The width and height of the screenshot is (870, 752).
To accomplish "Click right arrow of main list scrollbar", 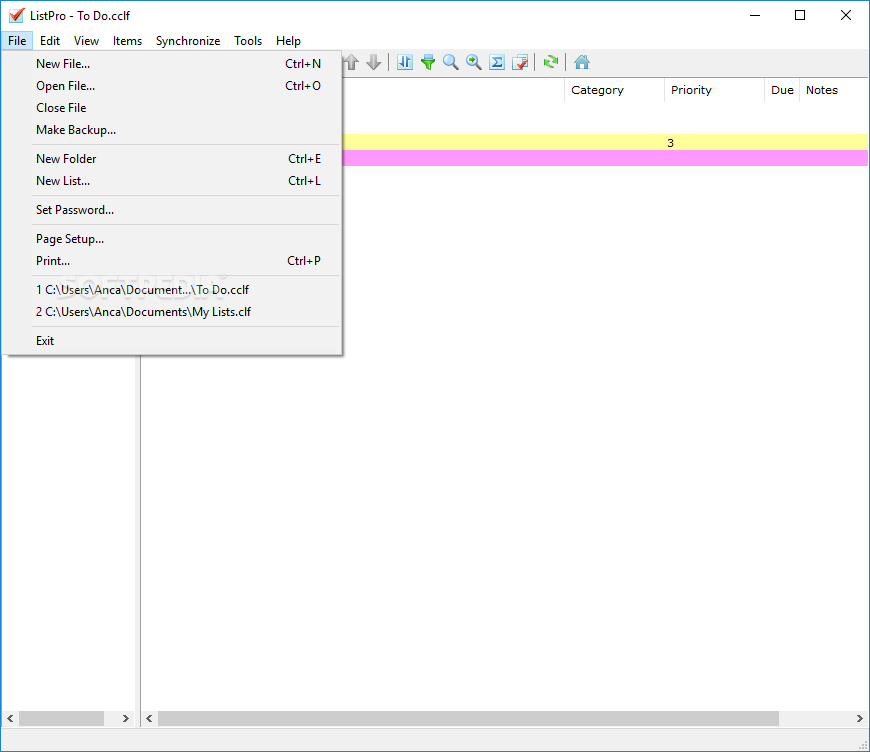I will (x=859, y=719).
